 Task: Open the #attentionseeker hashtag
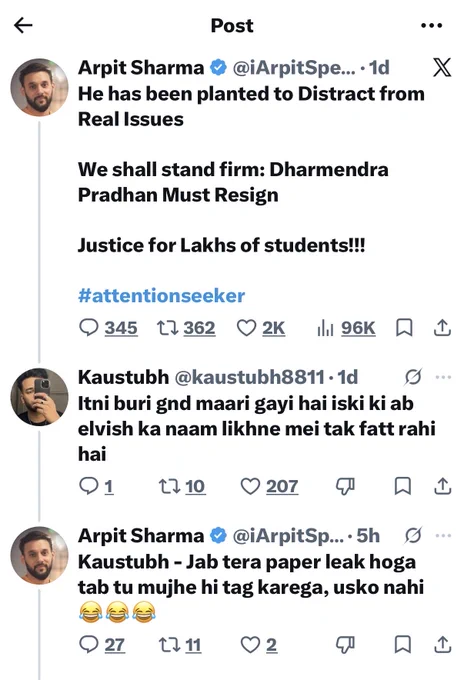[x=161, y=296]
